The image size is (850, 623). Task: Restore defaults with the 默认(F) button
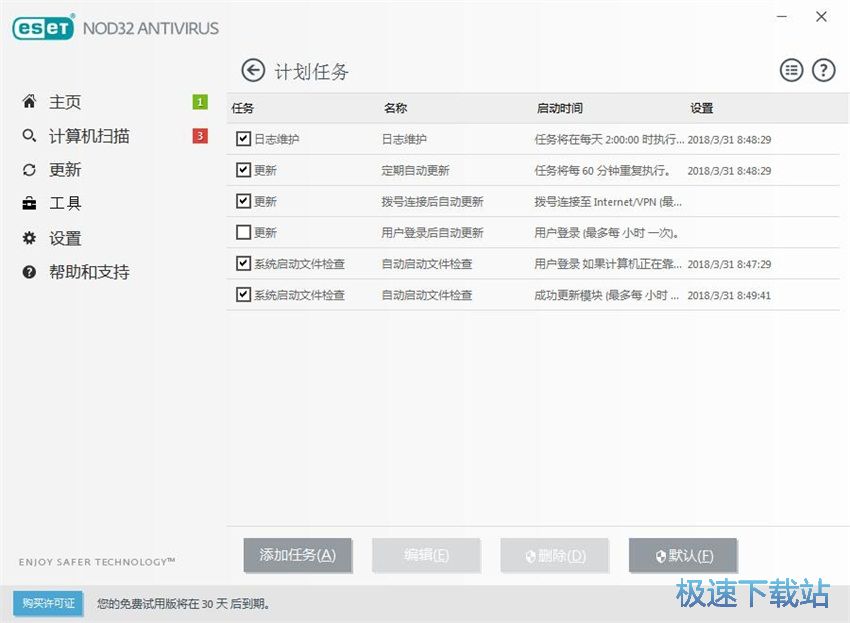683,555
